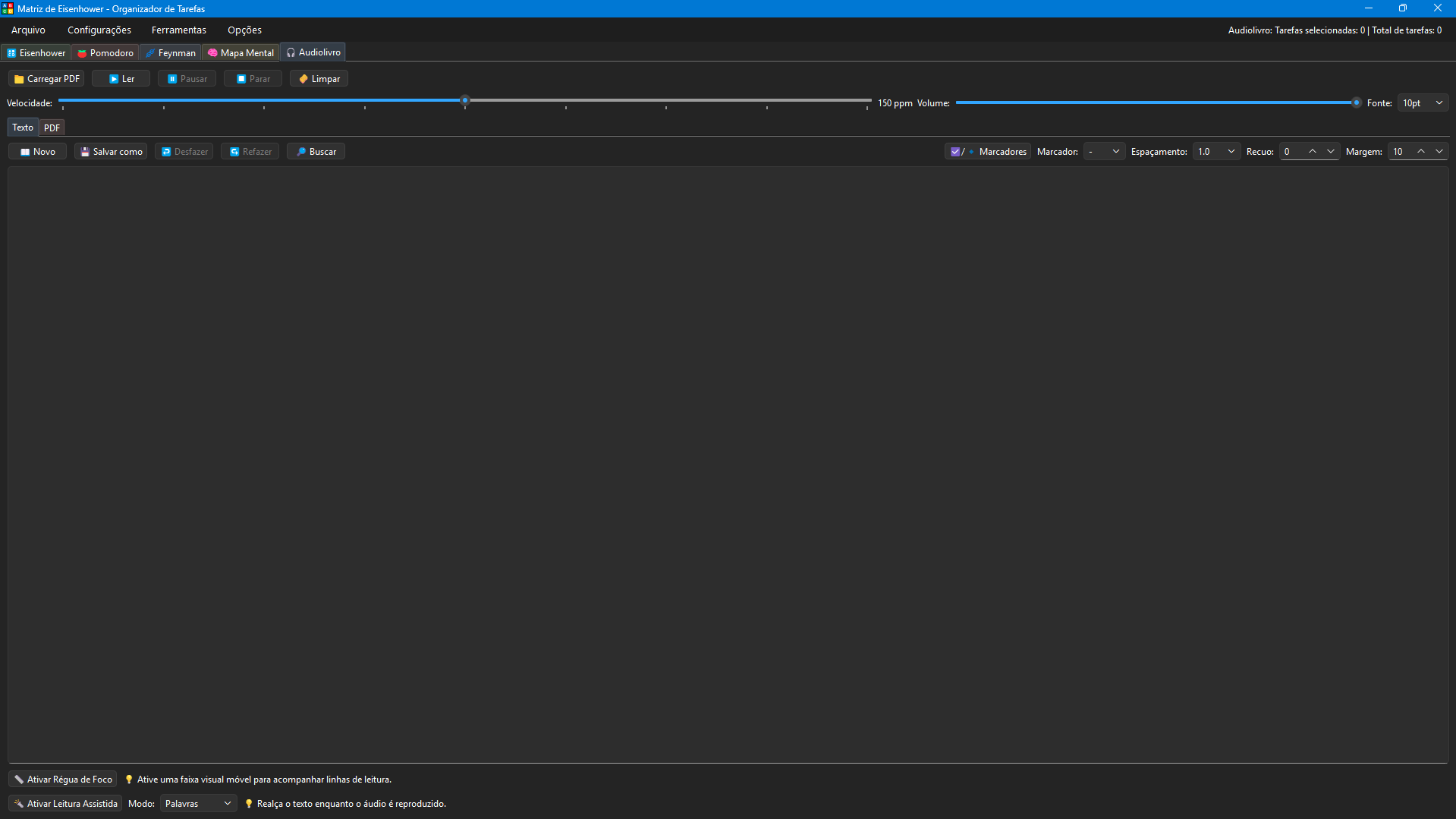Open the Arquivo menu
The height and width of the screenshot is (819, 1456).
pyautogui.click(x=28, y=30)
